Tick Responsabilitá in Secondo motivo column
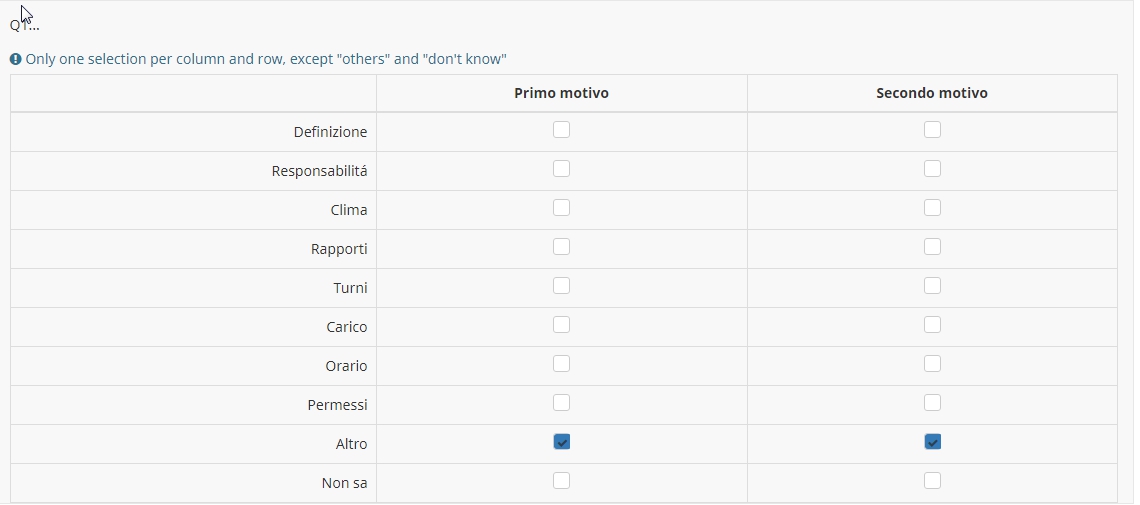The image size is (1140, 505). click(932, 169)
